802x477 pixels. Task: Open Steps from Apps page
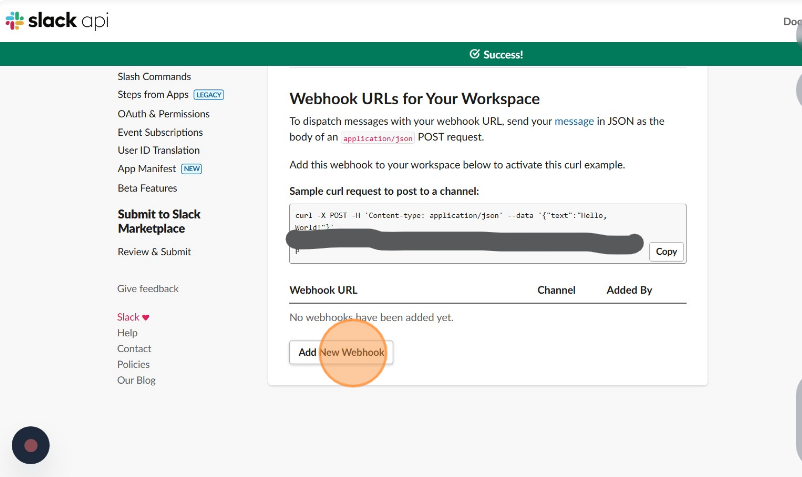(153, 95)
